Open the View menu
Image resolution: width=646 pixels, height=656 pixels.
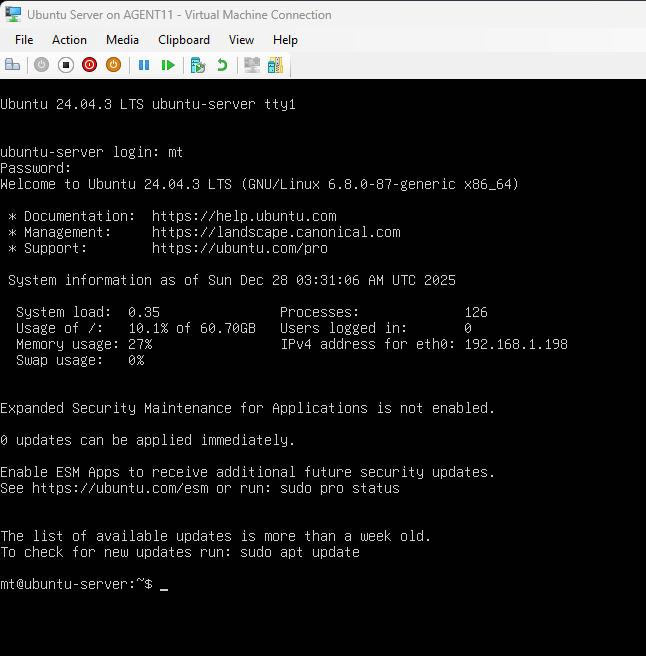click(241, 40)
